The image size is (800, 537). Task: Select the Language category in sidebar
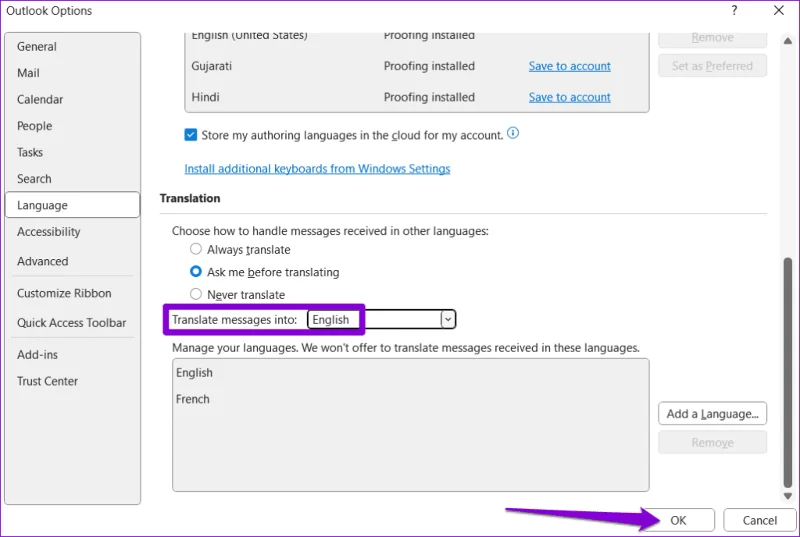[72, 205]
